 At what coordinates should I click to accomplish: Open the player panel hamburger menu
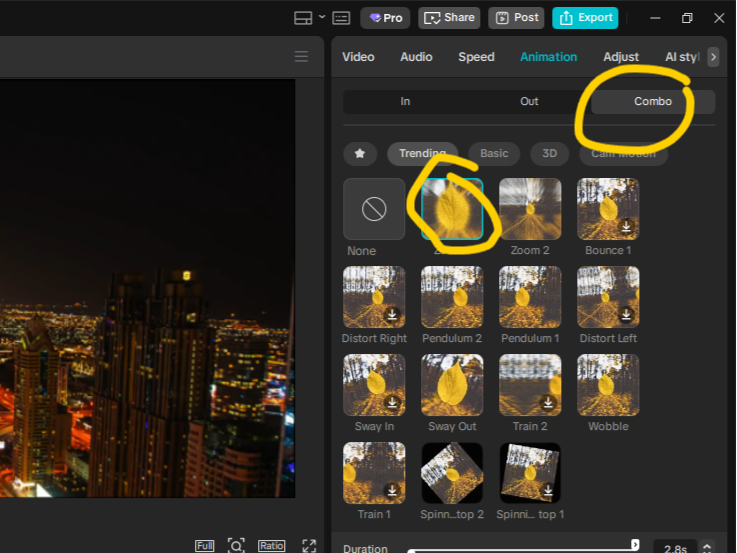pyautogui.click(x=301, y=57)
